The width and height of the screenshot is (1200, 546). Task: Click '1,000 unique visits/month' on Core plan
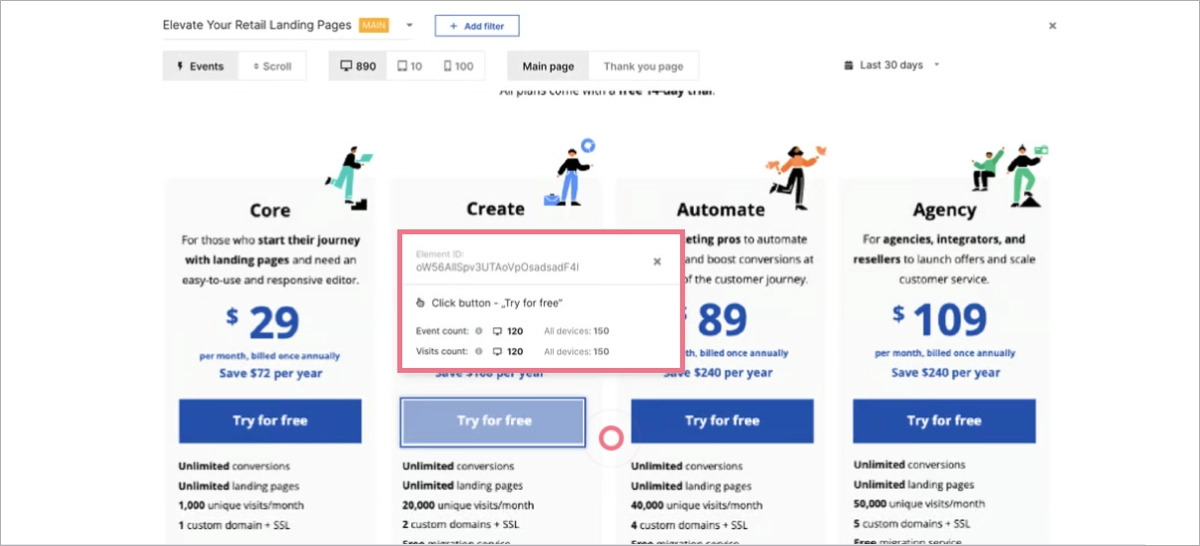coord(239,505)
